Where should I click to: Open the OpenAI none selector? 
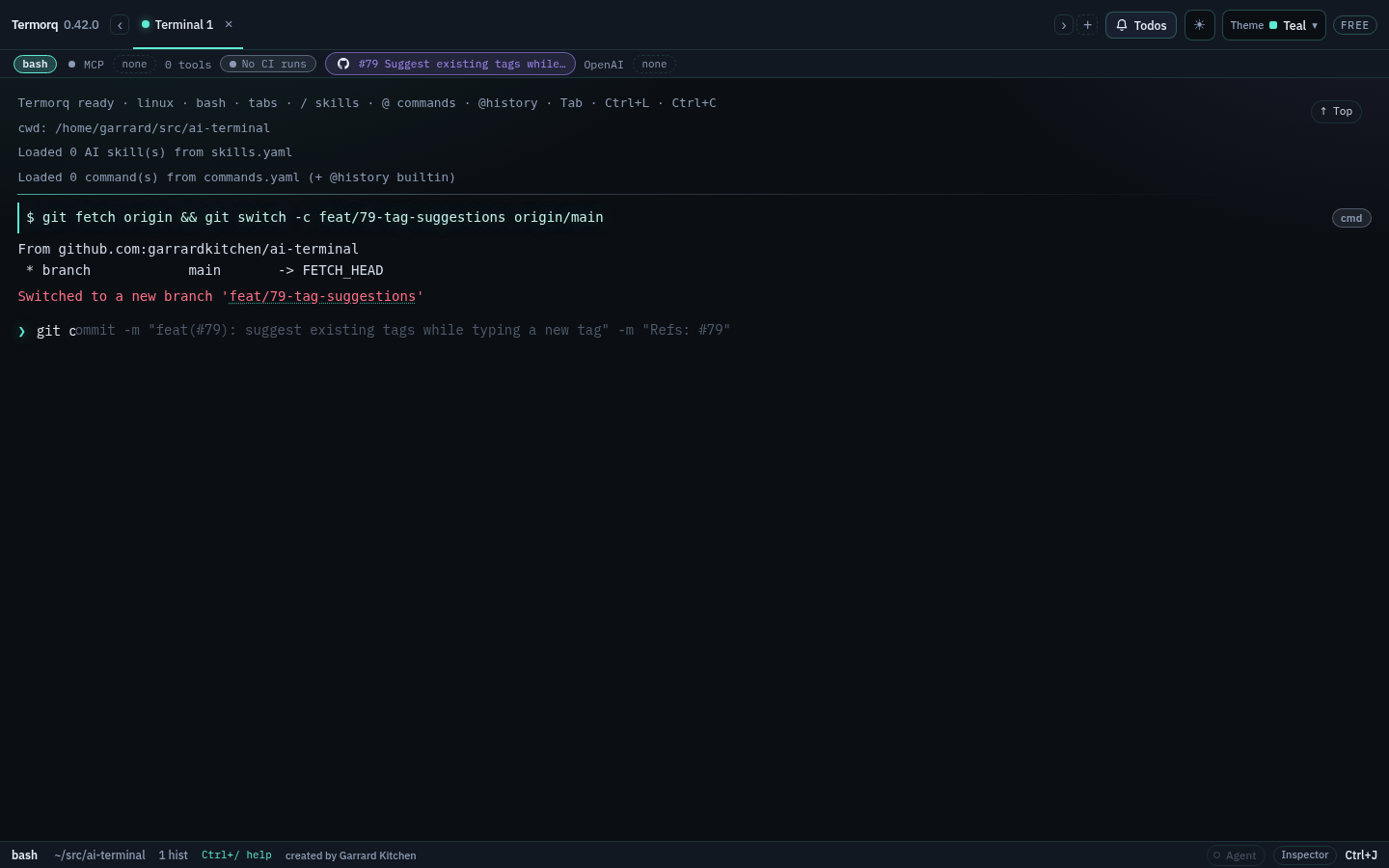click(654, 65)
